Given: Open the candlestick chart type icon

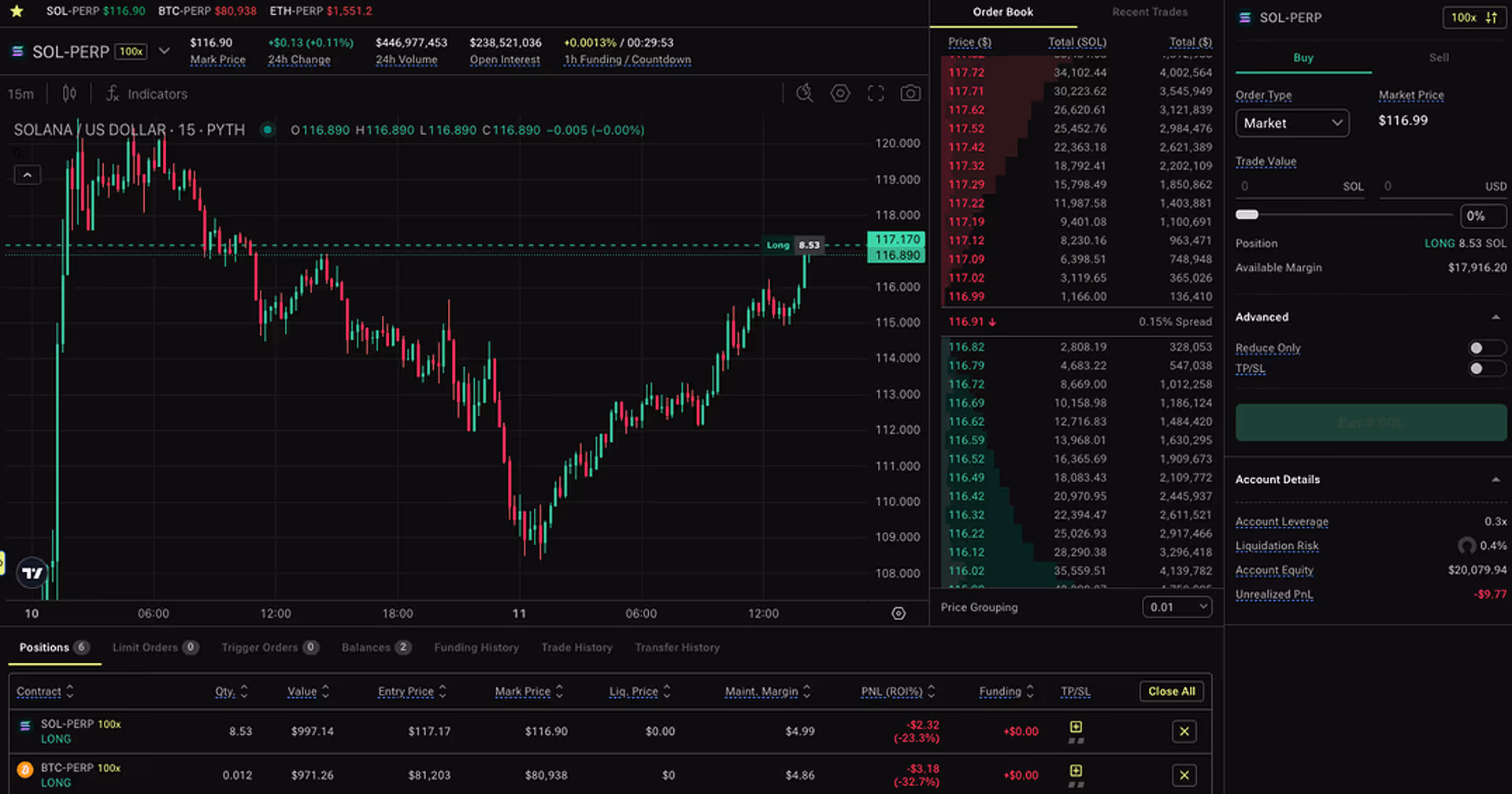Looking at the screenshot, I should pos(69,94).
